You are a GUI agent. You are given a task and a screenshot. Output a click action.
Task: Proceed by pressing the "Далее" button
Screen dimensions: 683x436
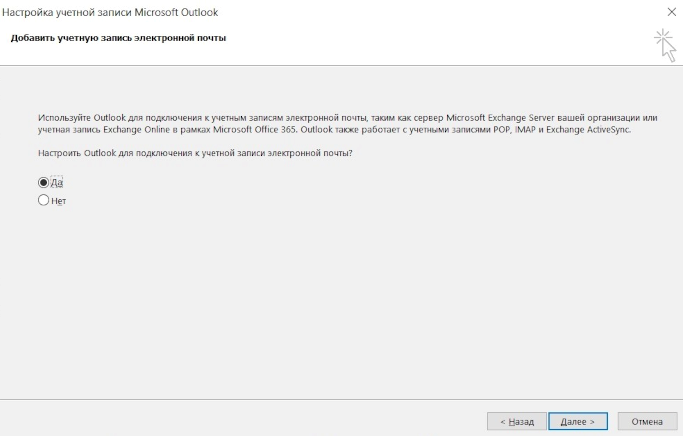coord(577,421)
